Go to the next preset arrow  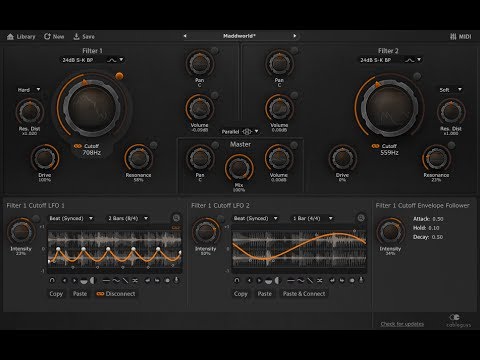tap(295, 36)
